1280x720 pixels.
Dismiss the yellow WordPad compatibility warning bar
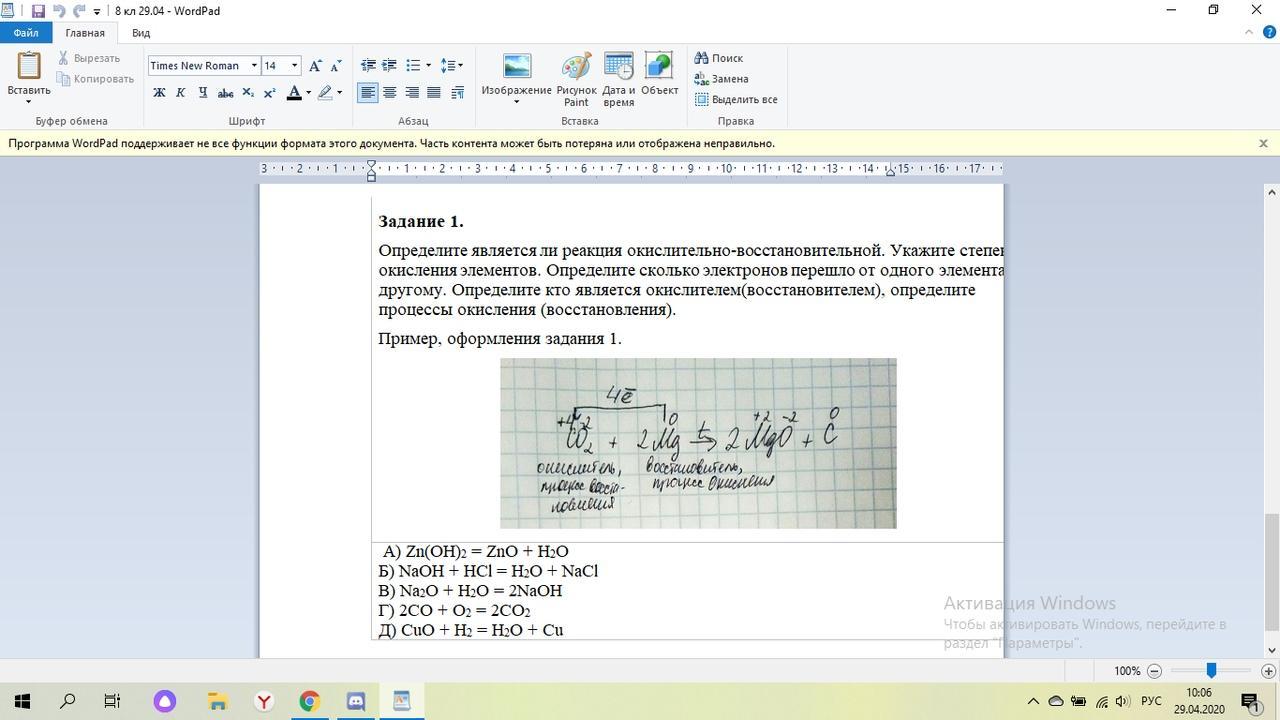tap(1263, 143)
